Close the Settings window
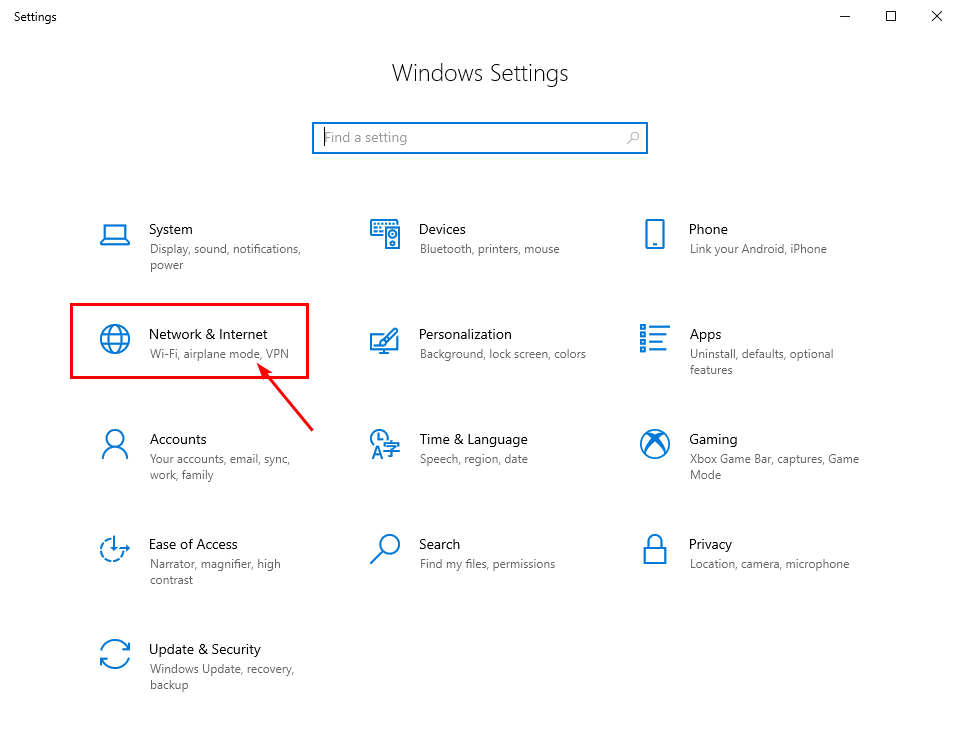Viewport: 960px width, 733px height. point(937,17)
